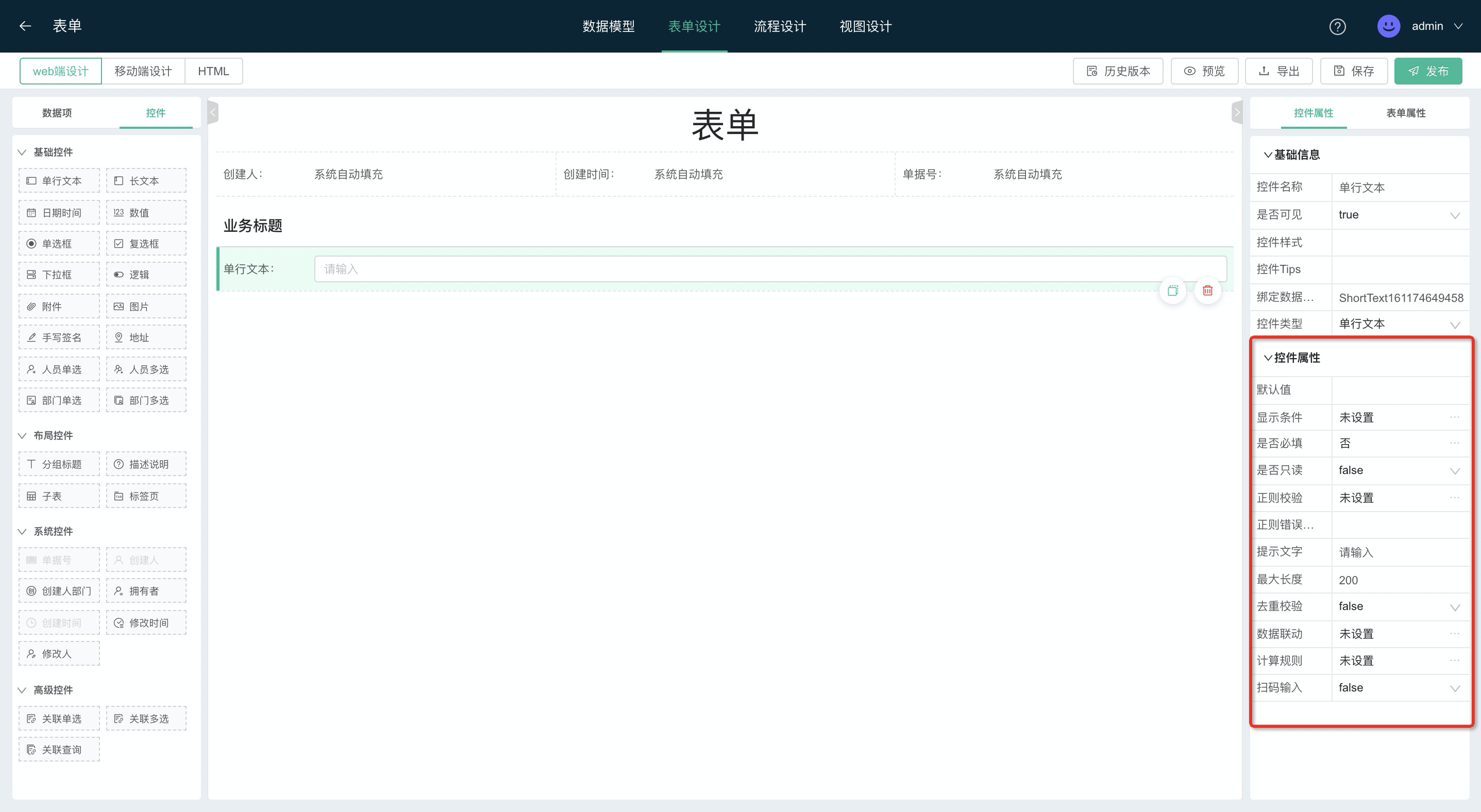Choose the 手写签名 signature control
Image resolution: width=1481 pixels, height=812 pixels.
(59, 337)
